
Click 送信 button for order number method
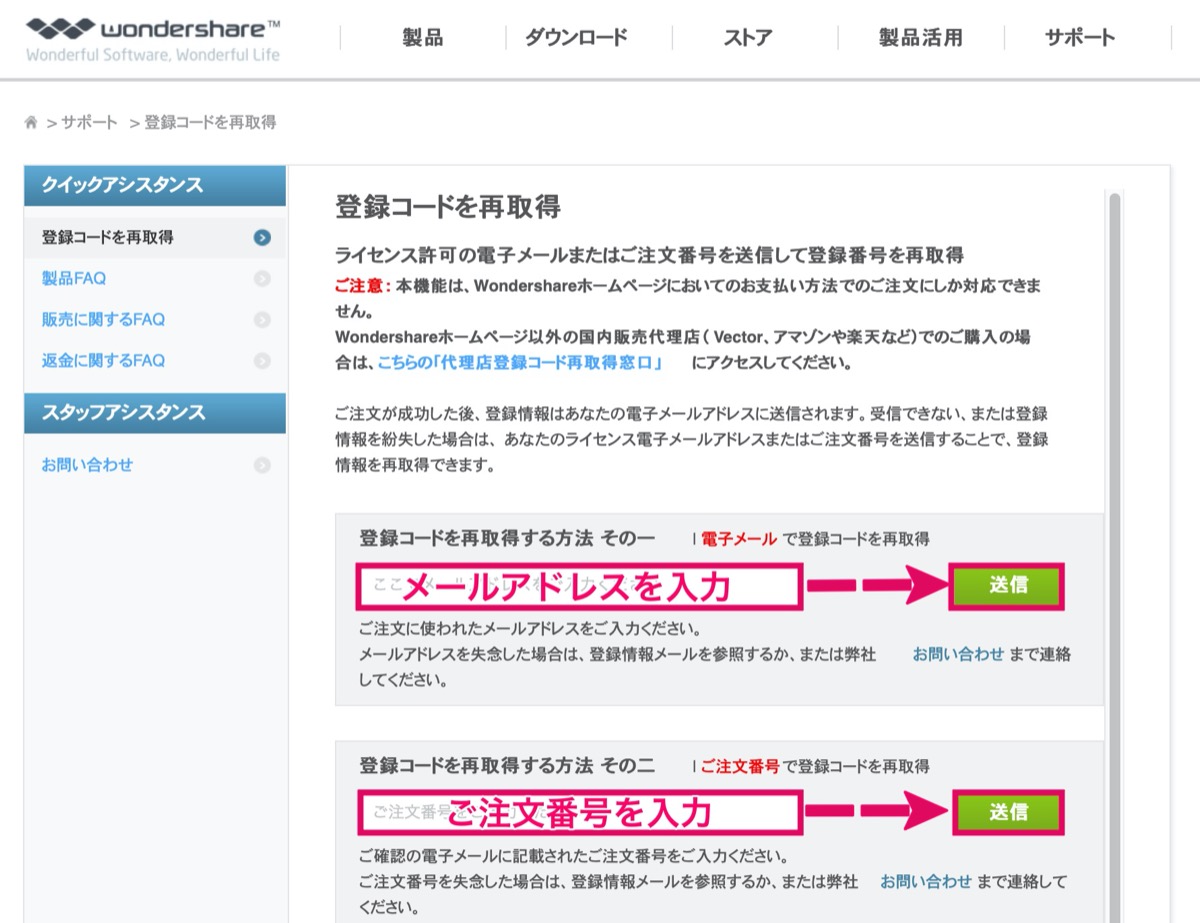tap(1008, 812)
